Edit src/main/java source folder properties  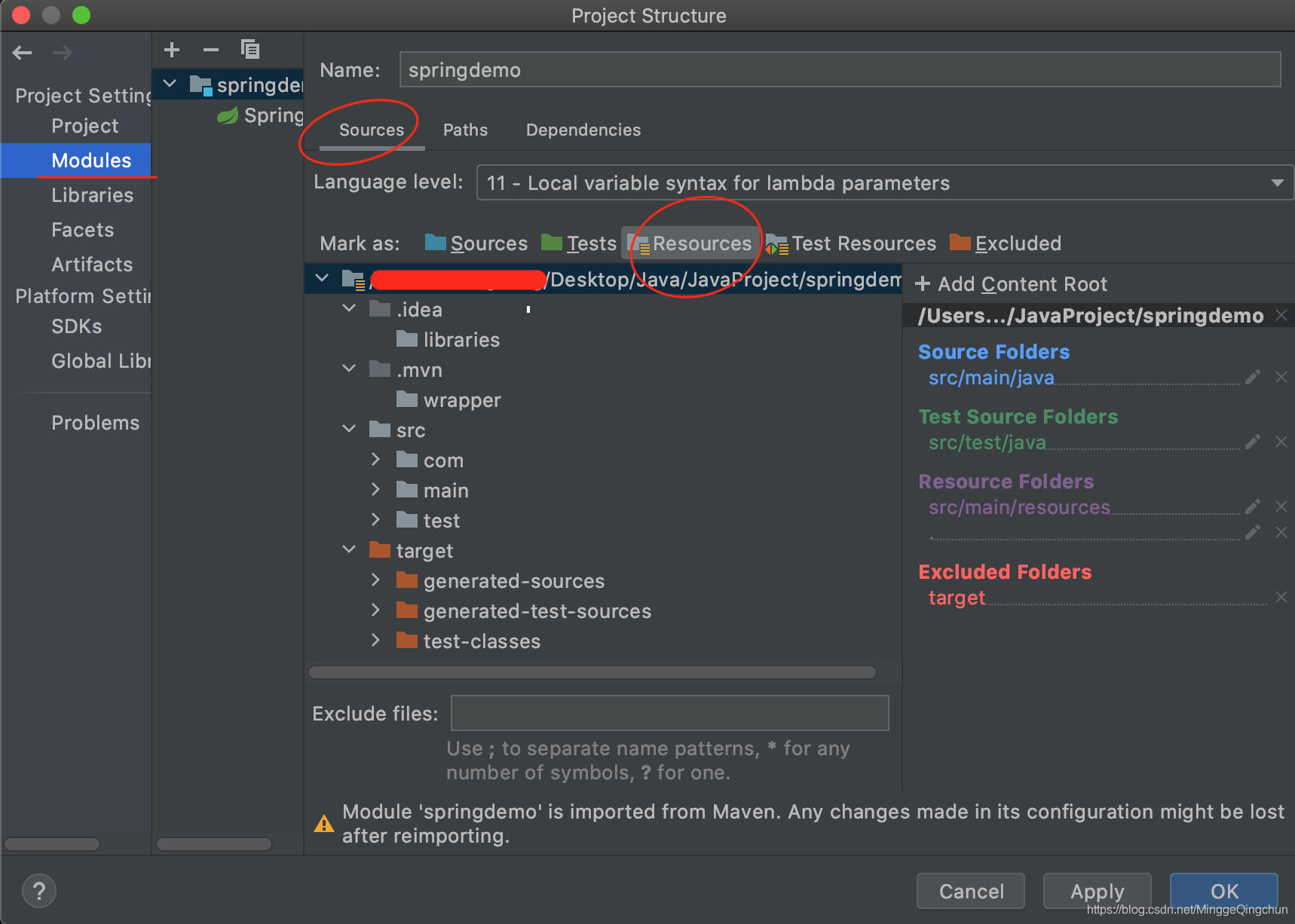pyautogui.click(x=1253, y=377)
